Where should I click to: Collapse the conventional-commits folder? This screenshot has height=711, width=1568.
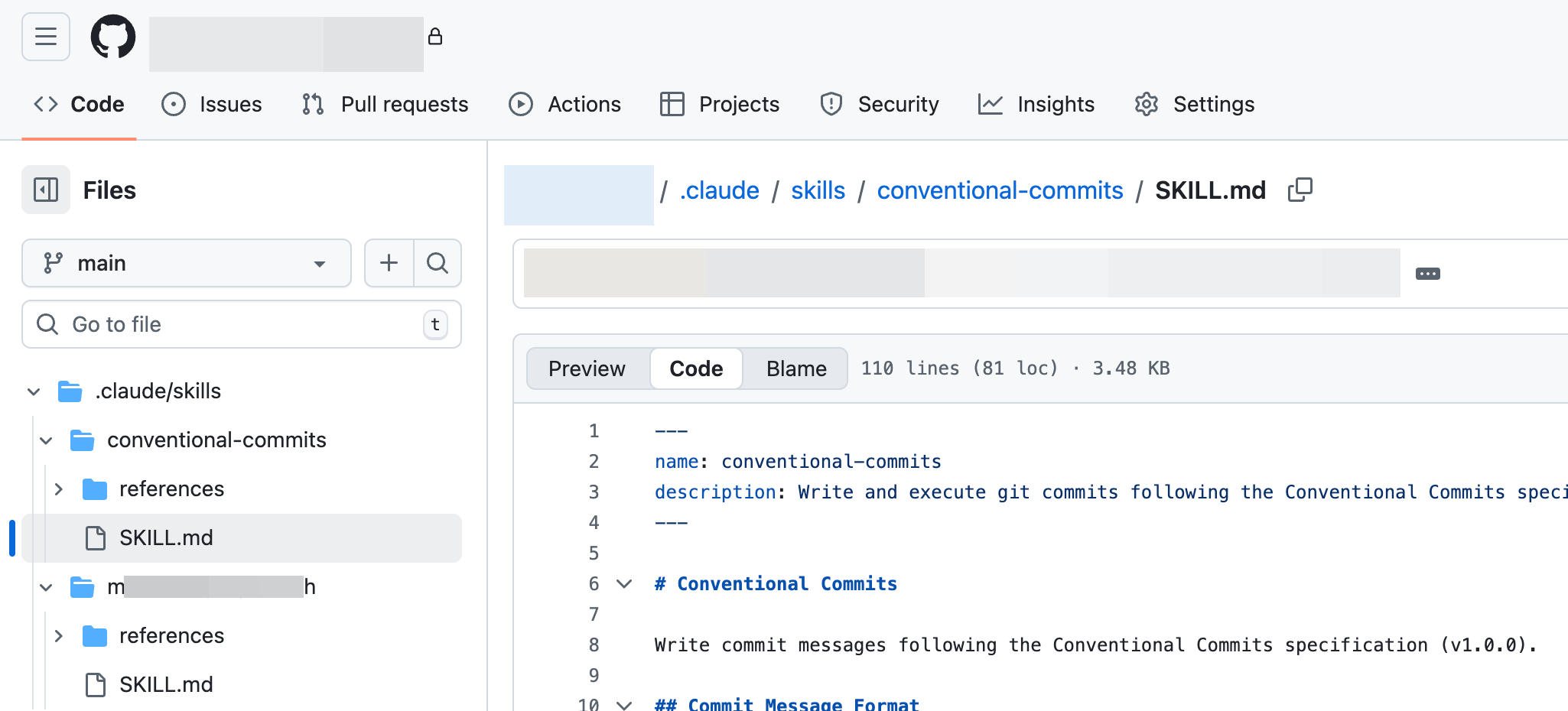click(46, 440)
